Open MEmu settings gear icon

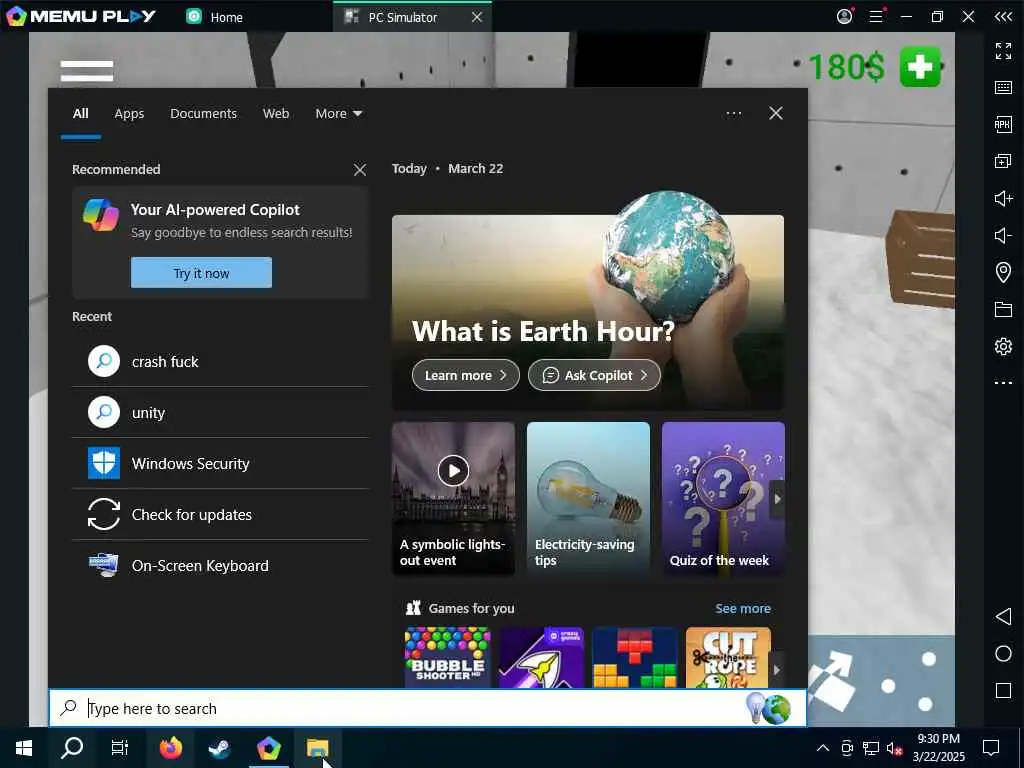(1003, 346)
